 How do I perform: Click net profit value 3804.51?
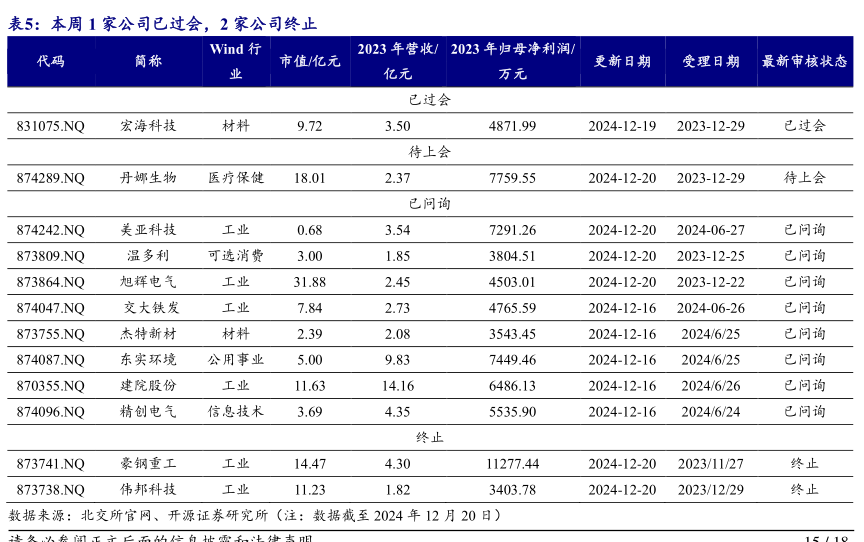click(512, 256)
